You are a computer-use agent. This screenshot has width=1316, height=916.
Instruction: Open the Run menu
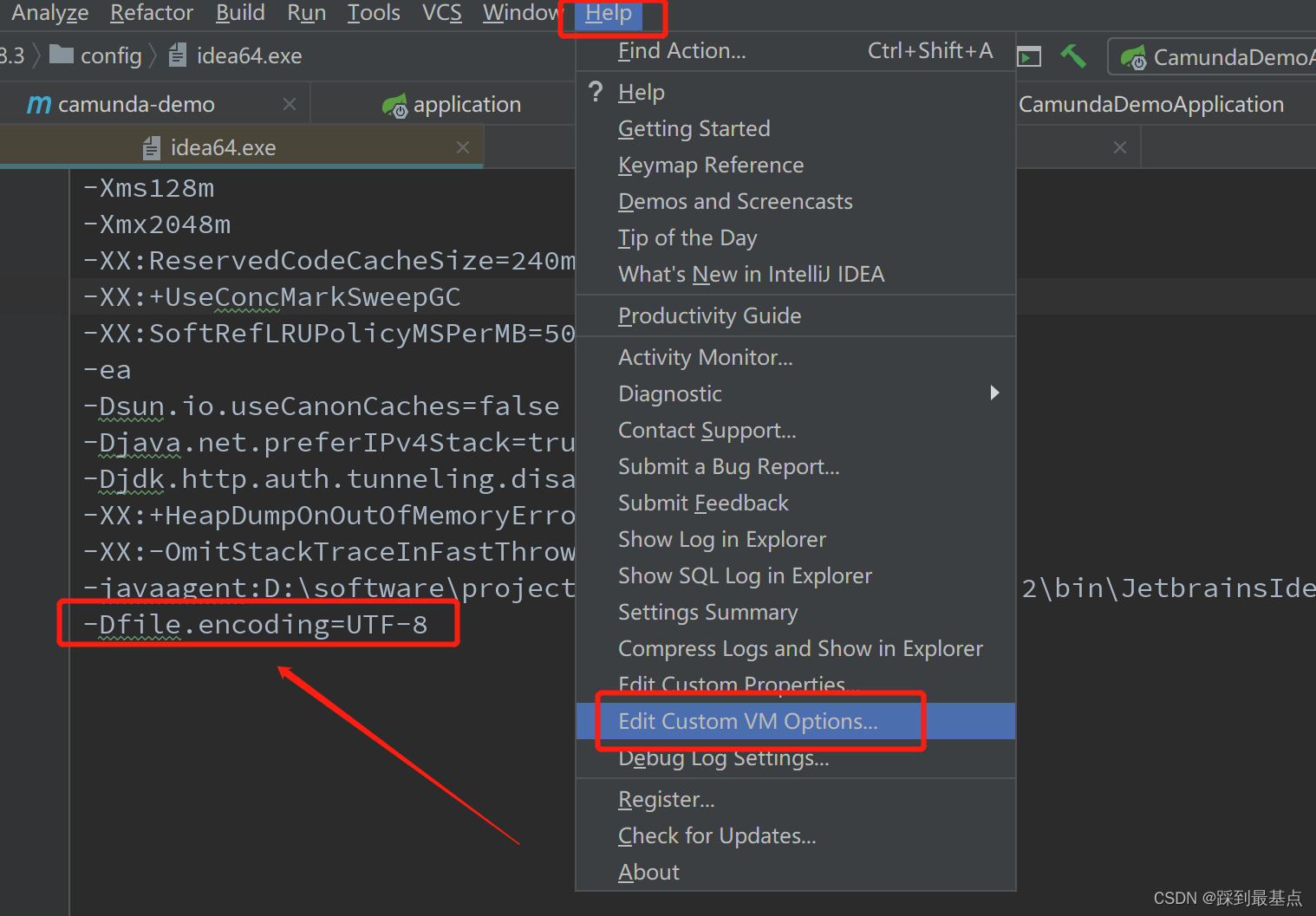306,13
